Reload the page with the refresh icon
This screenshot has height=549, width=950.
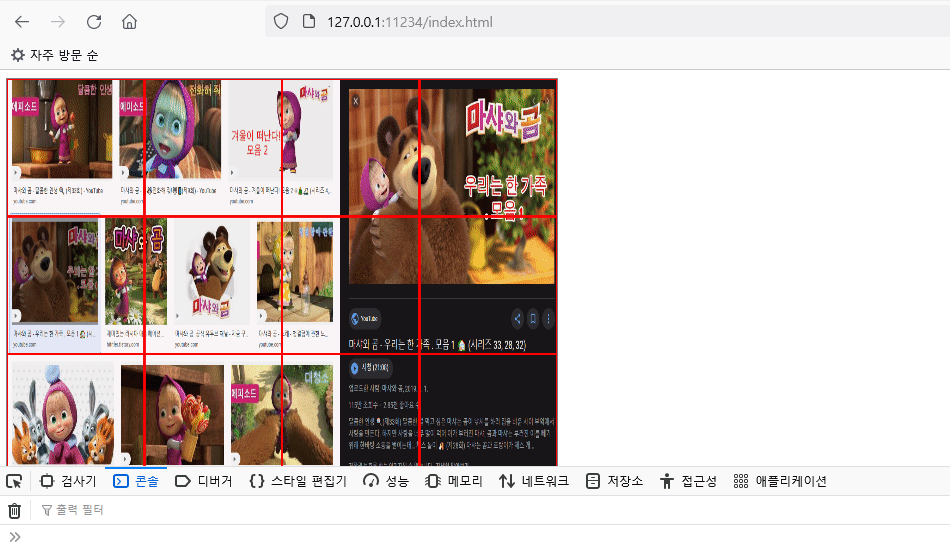pyautogui.click(x=94, y=22)
